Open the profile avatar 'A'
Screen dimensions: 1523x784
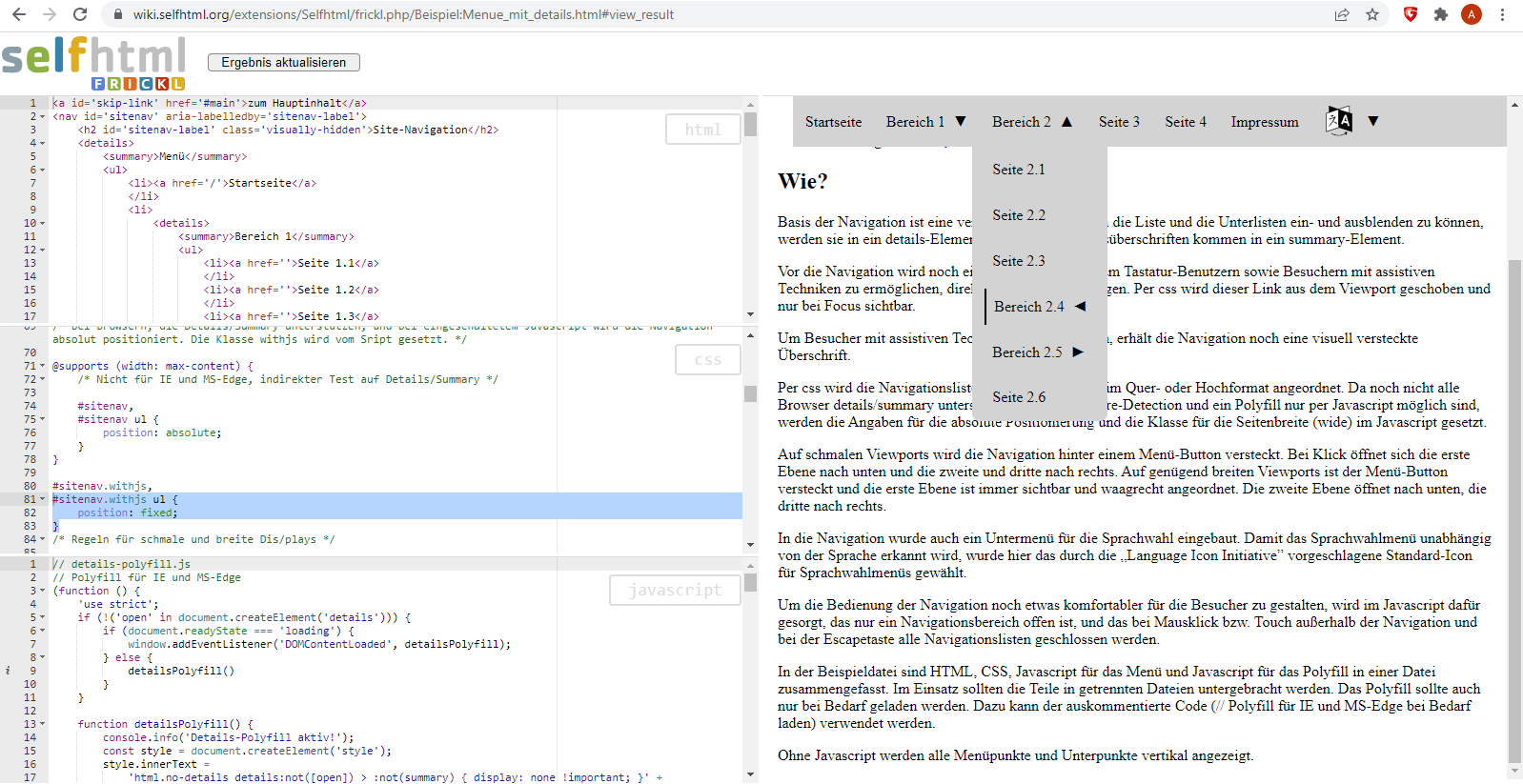[1472, 14]
